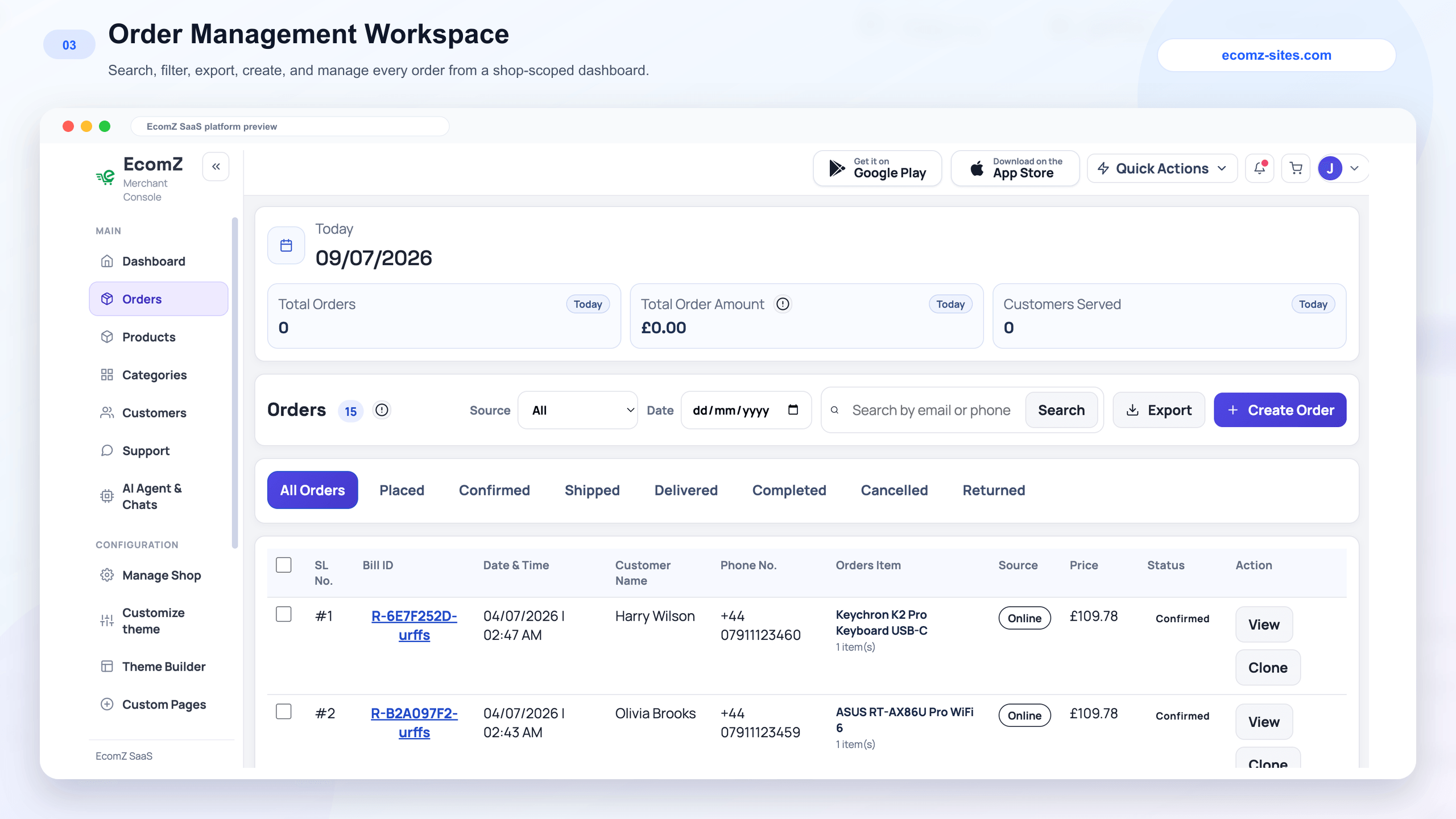This screenshot has width=1456, height=819.
Task: Show info icon next to Orders count
Action: coord(382,410)
